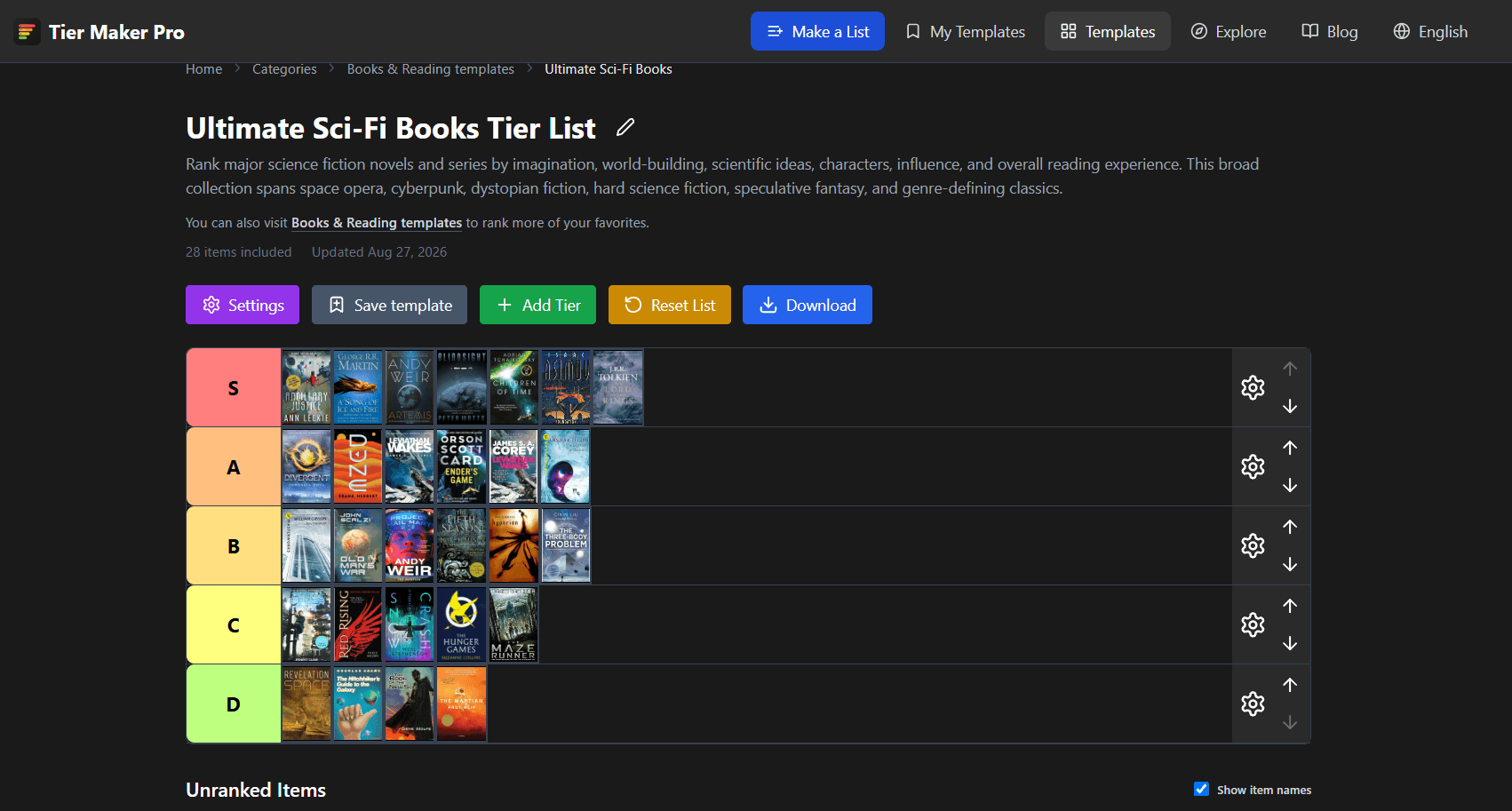Move tier C up with arrow
This screenshot has height=811, width=1512.
(1290, 606)
